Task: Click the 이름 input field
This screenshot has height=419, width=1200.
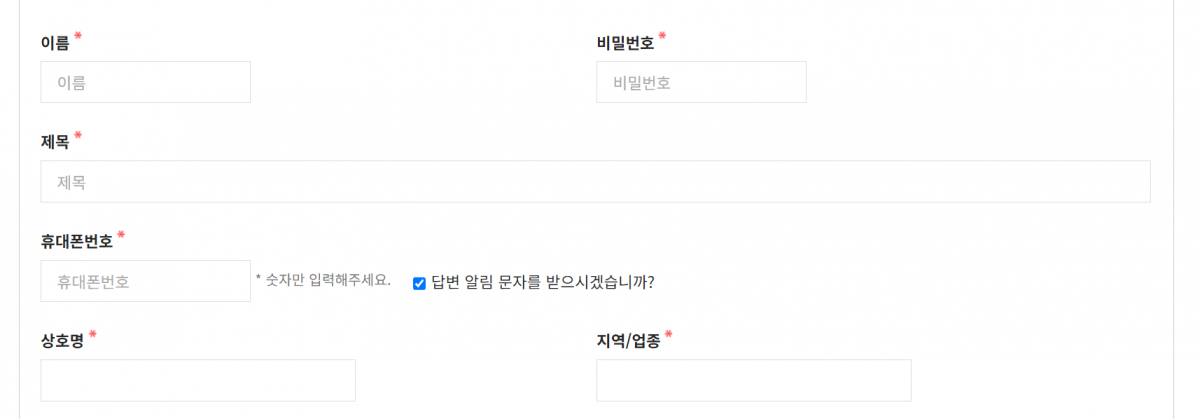Action: (x=145, y=82)
